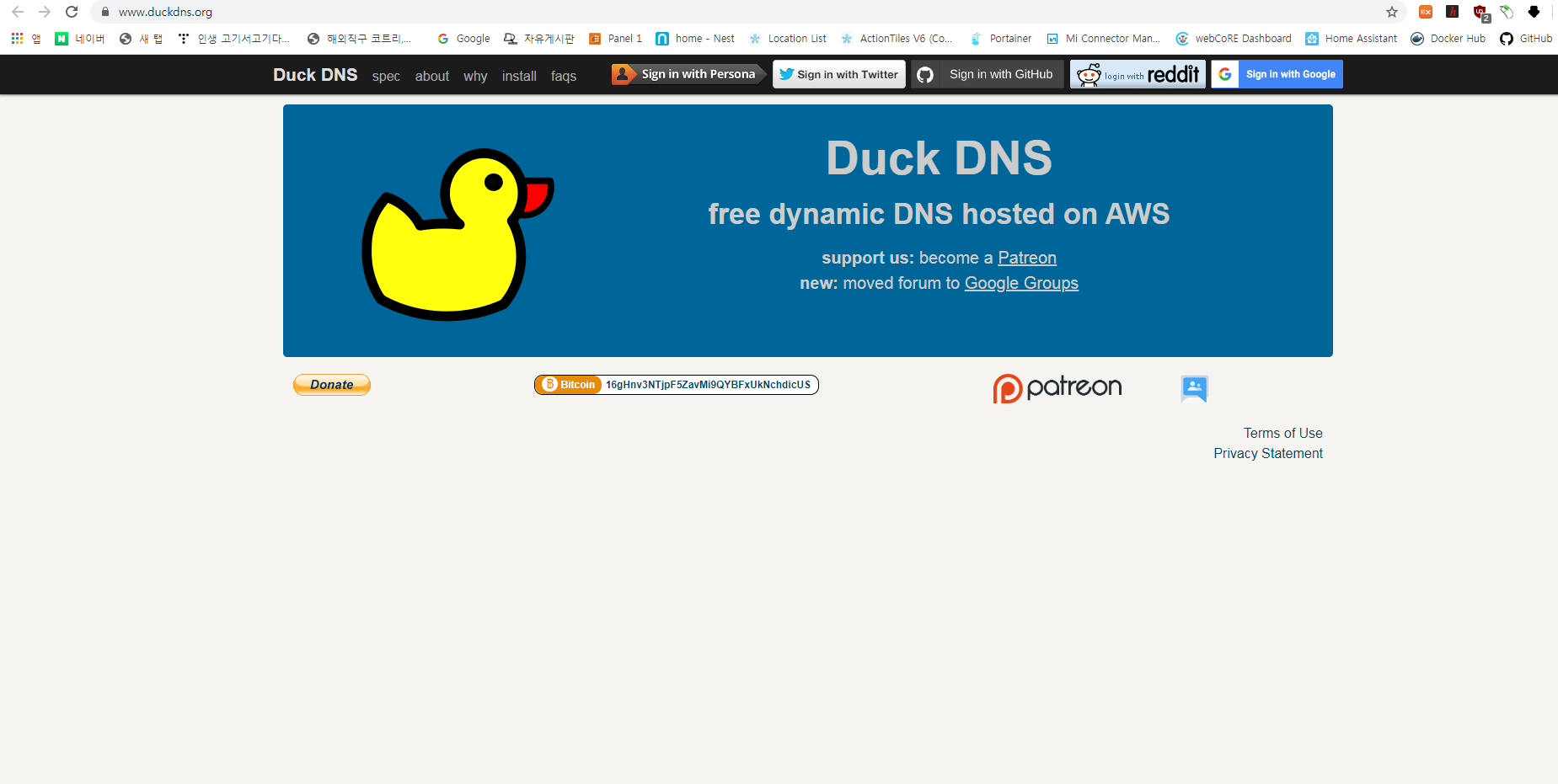Open the 자유게시판 bookmark
Screen dimensions: 1558x784
pos(539,39)
